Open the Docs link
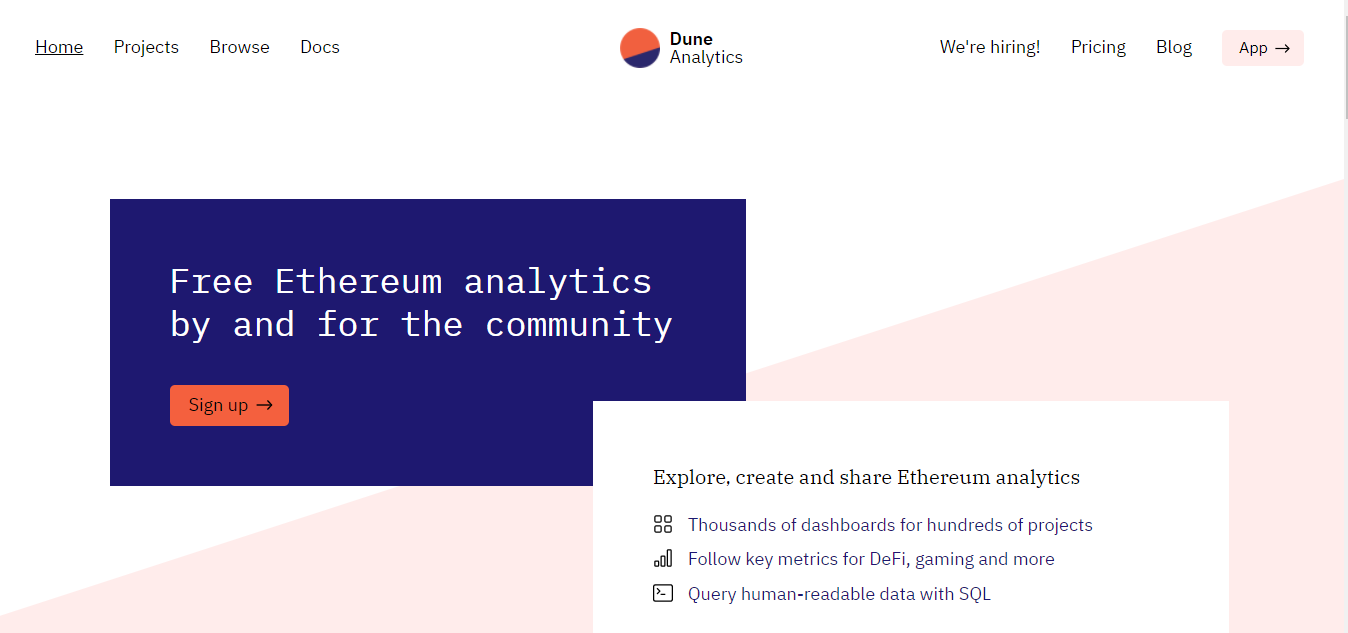1348x633 pixels. pyautogui.click(x=320, y=47)
